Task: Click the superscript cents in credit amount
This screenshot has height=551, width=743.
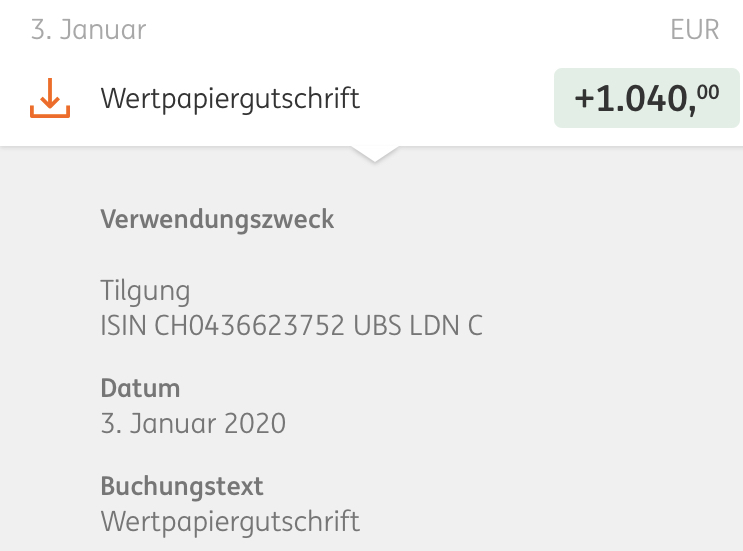Action: [x=707, y=93]
